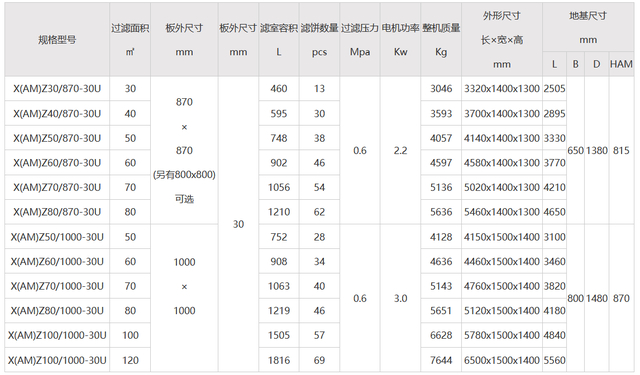Click model X(AM)Z80/1000-30U

57,311
